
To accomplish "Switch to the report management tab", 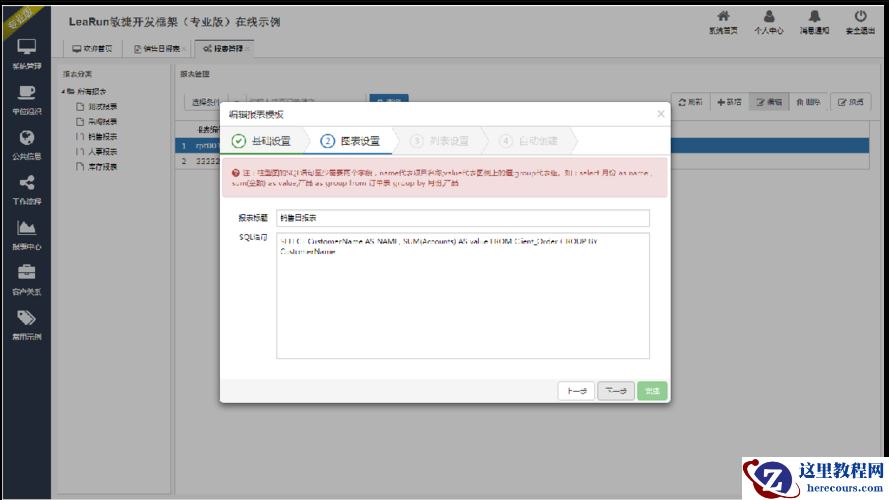I will (225, 49).
